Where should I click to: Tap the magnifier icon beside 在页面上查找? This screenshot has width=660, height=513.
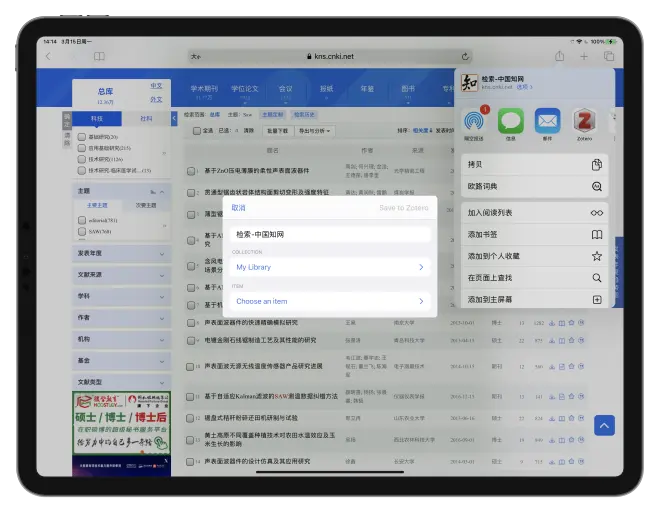tap(596, 278)
